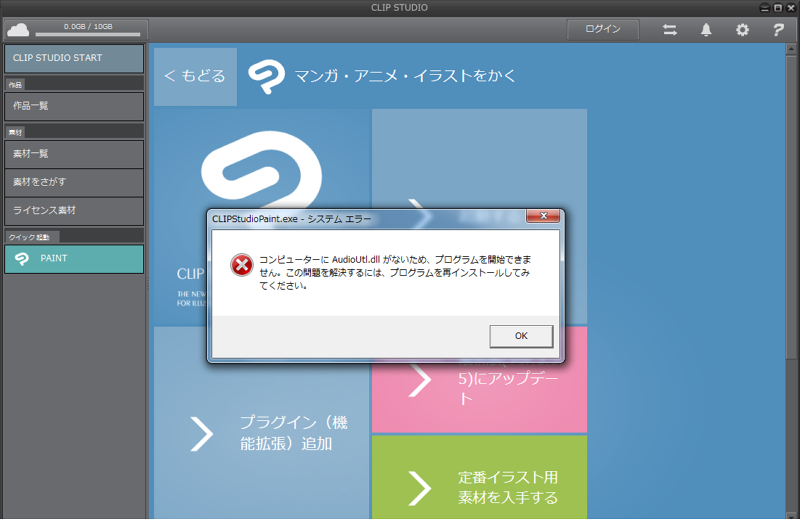
Task: Open 作品一覧 works list
Action: (x=74, y=106)
